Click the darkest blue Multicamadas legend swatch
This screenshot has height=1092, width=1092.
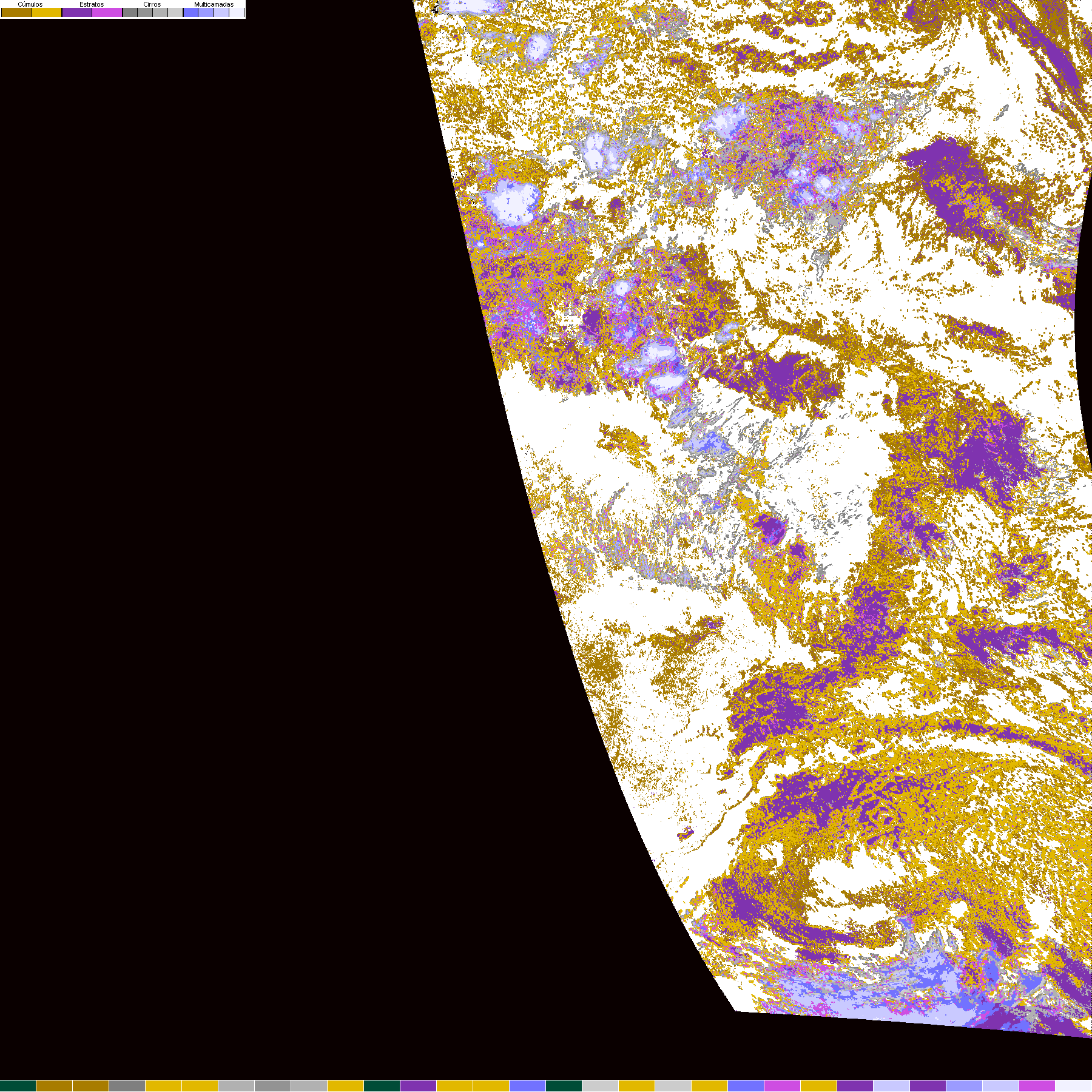pyautogui.click(x=190, y=12)
